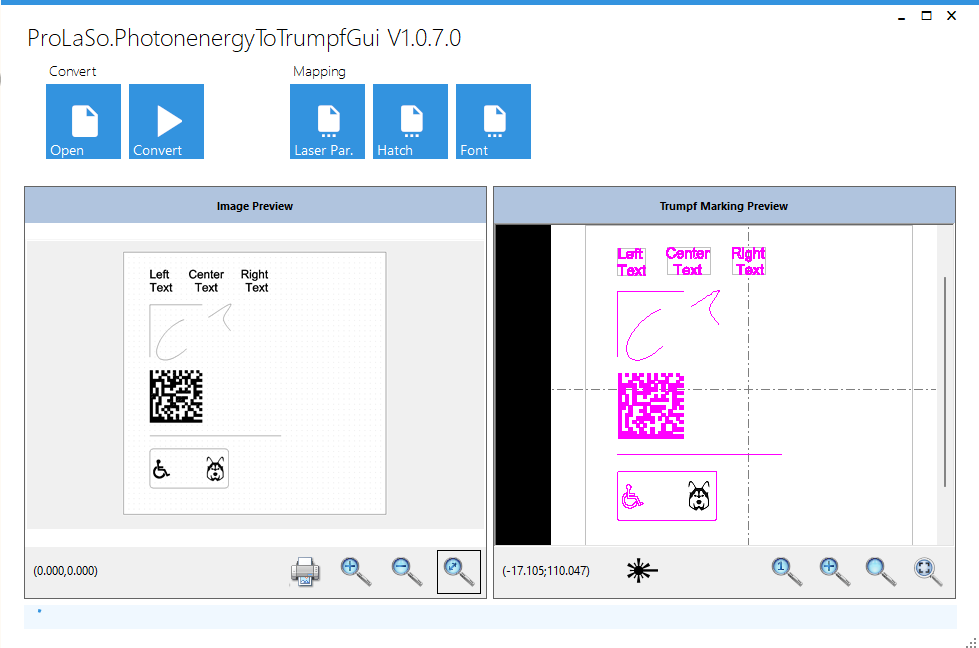This screenshot has width=979, height=648.
Task: Zoom in on the Trumpf Marking Preview
Action: 834,571
